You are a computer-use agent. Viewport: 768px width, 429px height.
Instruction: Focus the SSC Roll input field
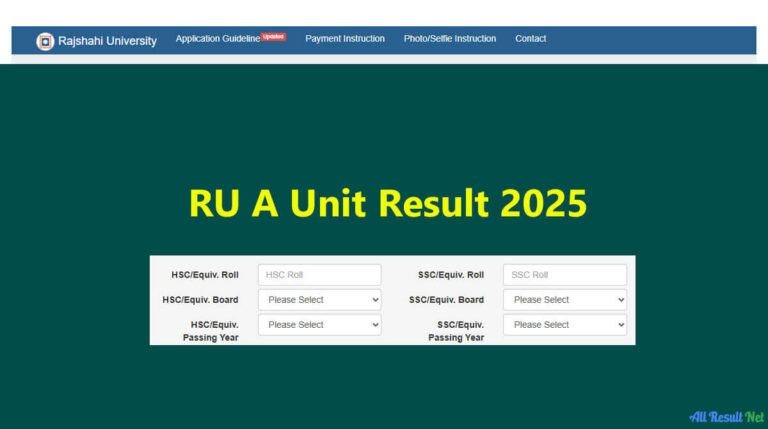pyautogui.click(x=565, y=275)
